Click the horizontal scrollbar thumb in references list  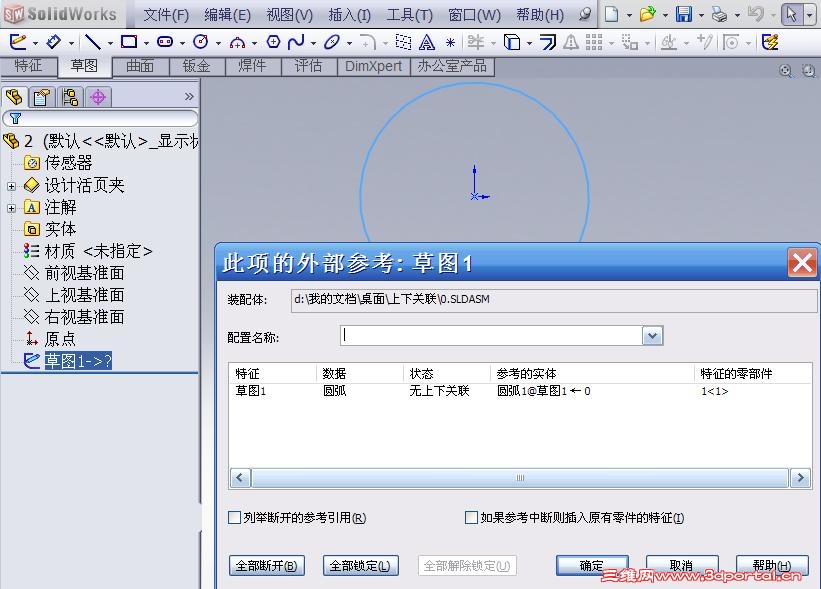point(520,478)
